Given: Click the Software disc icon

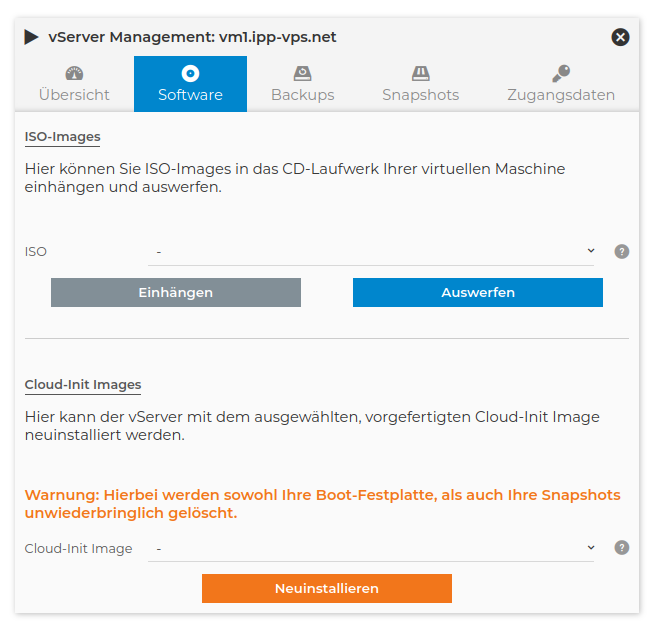Looking at the screenshot, I should pyautogui.click(x=190, y=74).
